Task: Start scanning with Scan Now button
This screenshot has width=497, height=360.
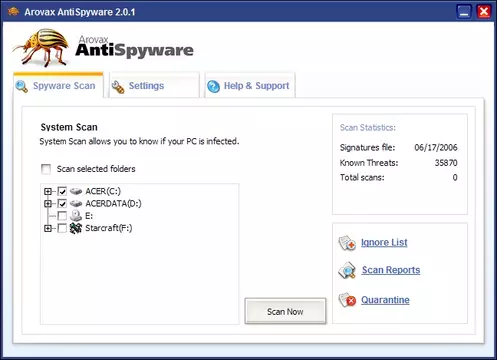Action: pos(285,311)
